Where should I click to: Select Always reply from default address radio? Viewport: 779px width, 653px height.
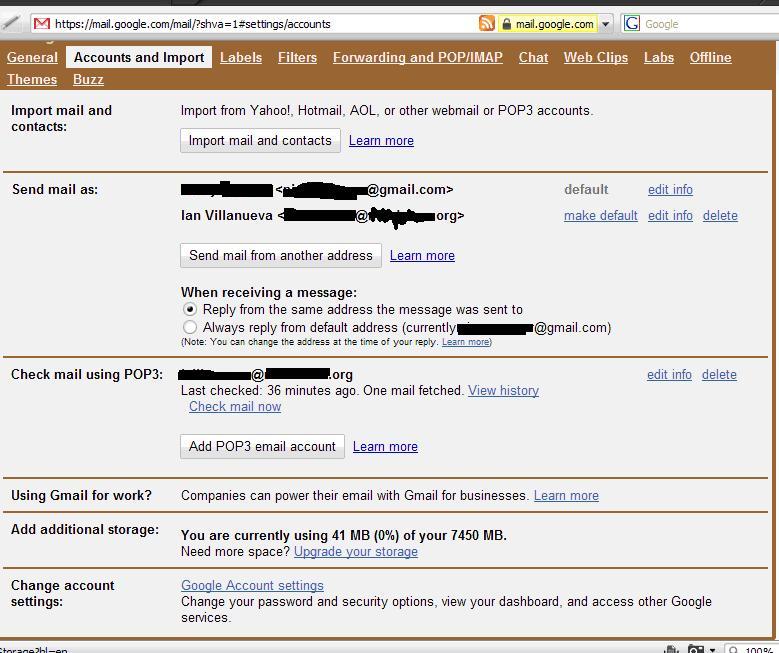point(189,327)
